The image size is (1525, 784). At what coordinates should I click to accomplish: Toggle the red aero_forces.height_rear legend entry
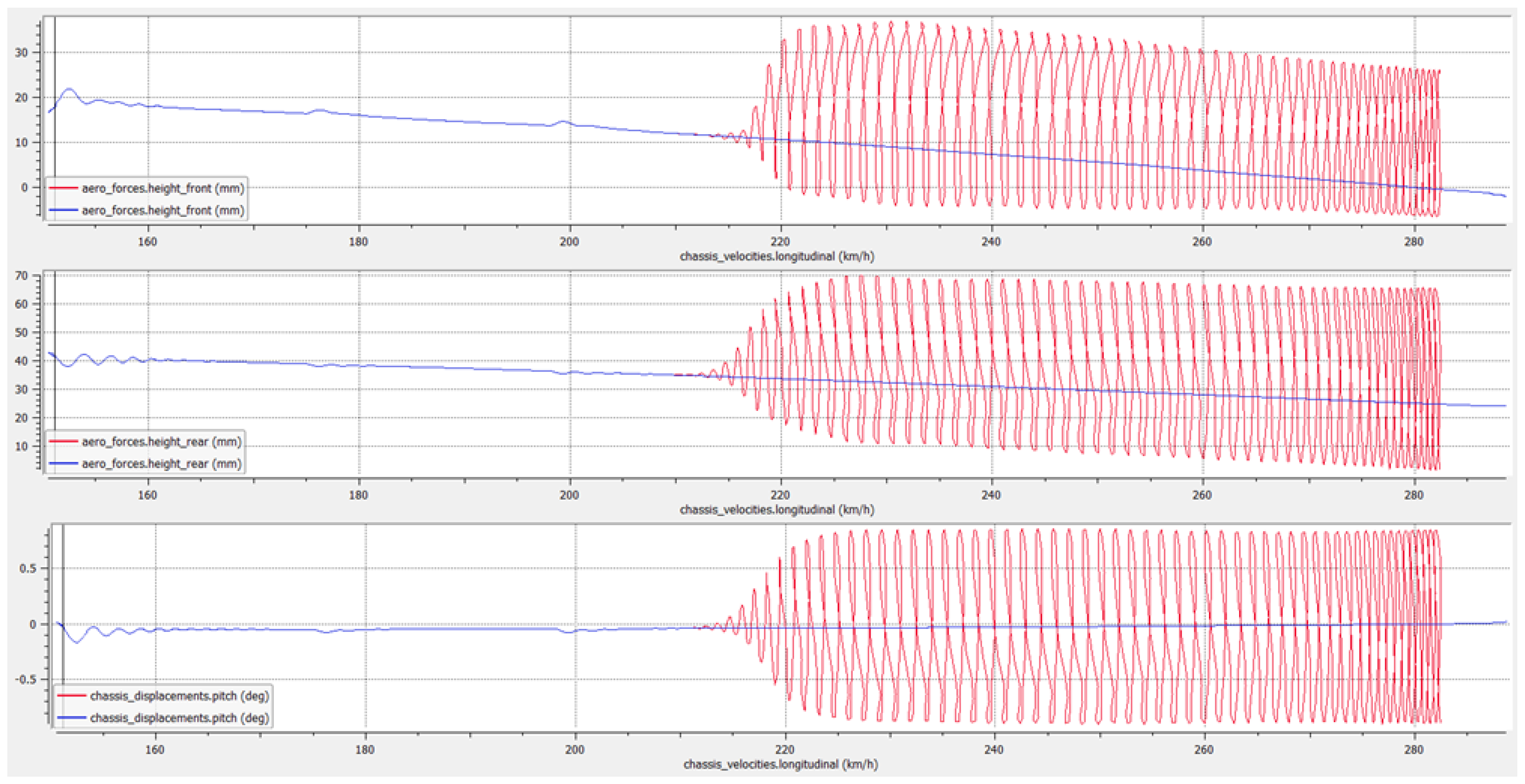pos(161,441)
